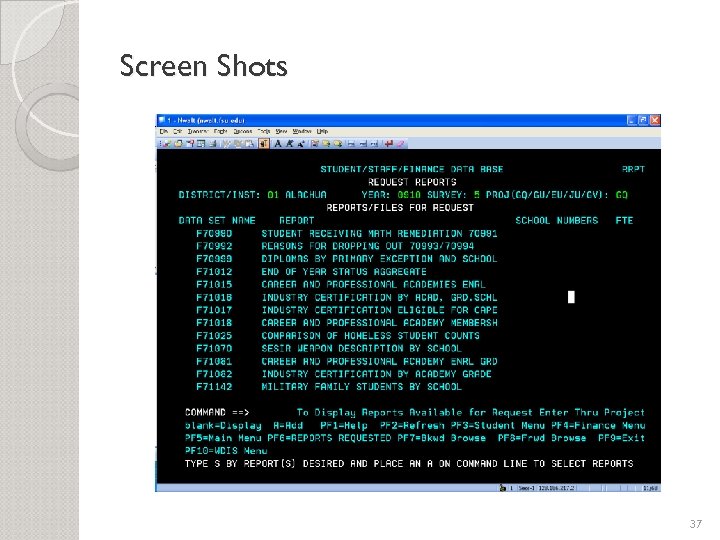This screenshot has width=720, height=540.
Task: Click the DATA SET NAME column header
Action: point(217,220)
